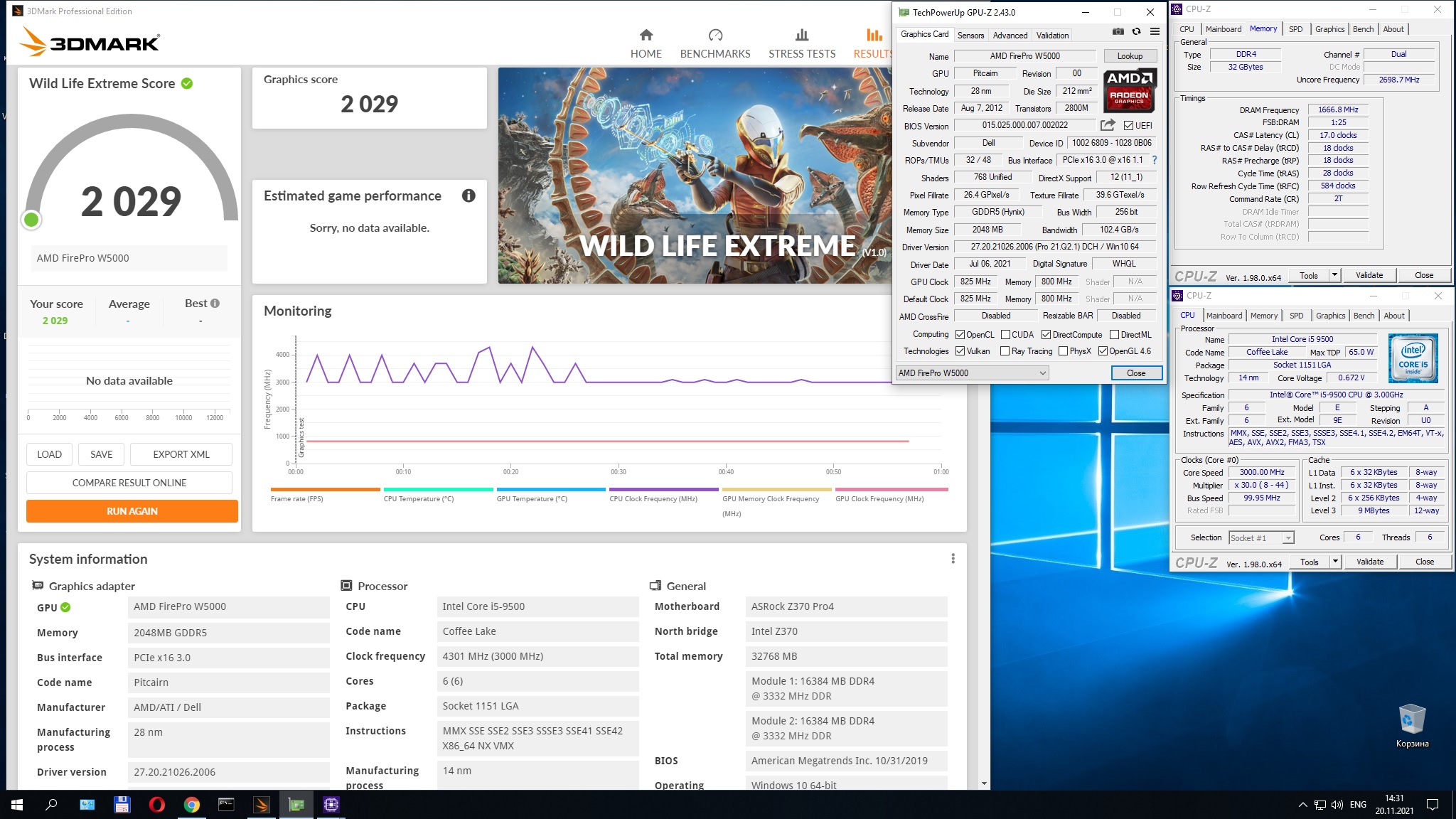Click info icon next to Estimated game performance
The height and width of the screenshot is (819, 1456).
click(x=469, y=196)
